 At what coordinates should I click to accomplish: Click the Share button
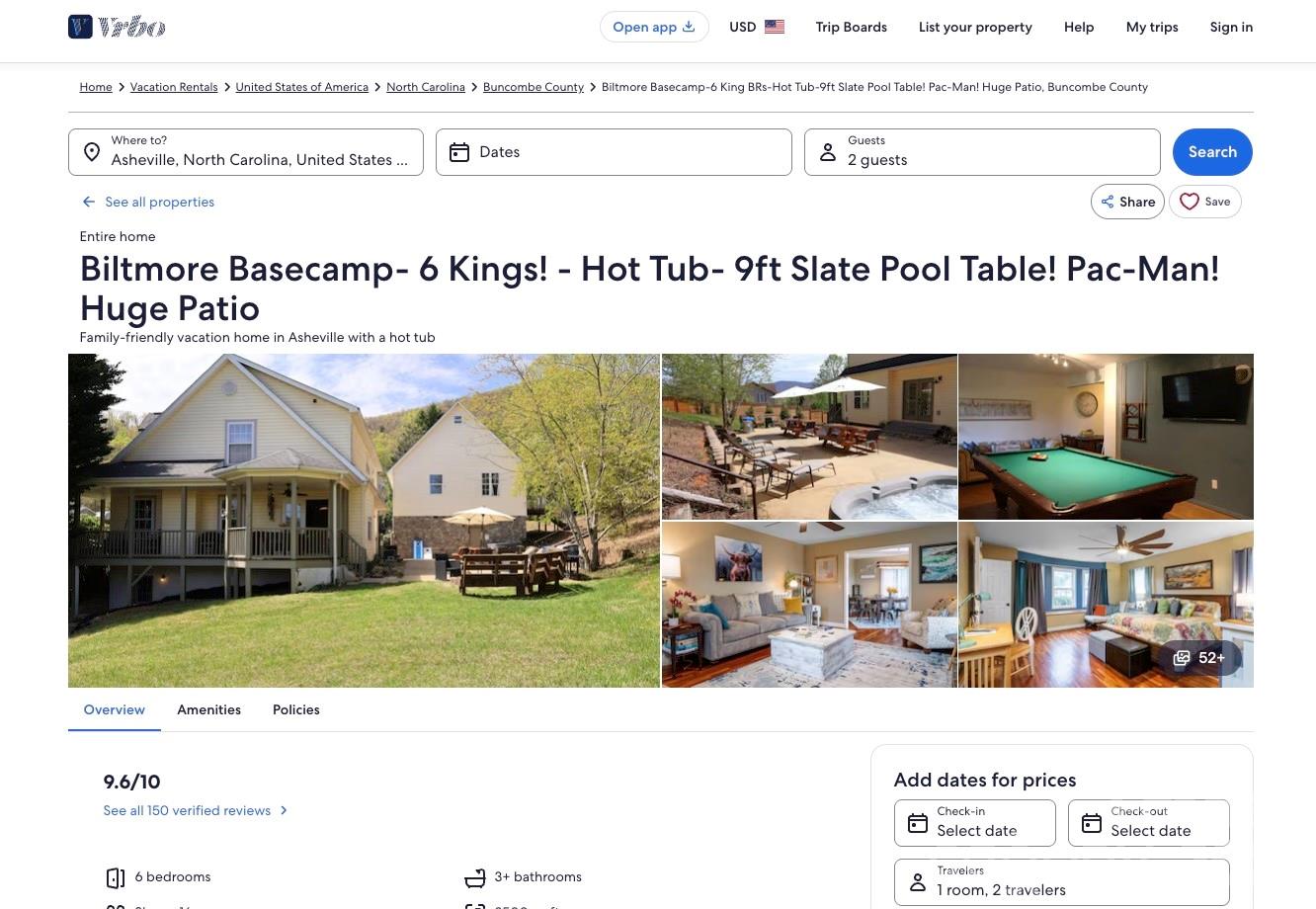pos(1127,202)
